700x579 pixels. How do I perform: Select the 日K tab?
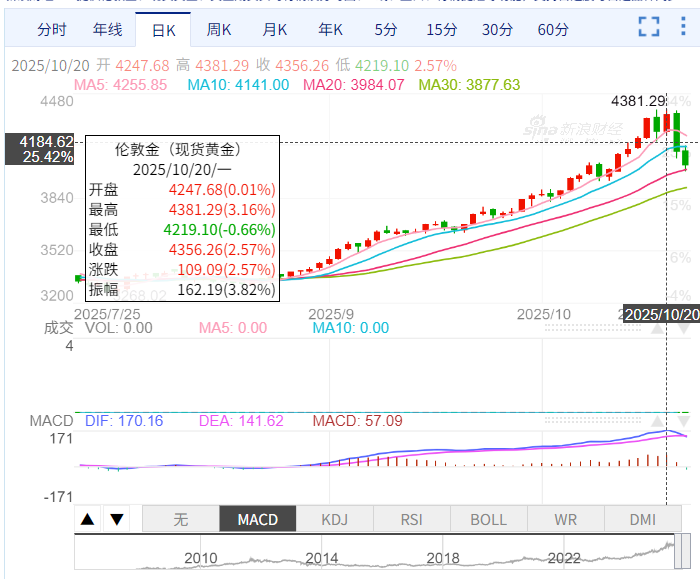(163, 30)
